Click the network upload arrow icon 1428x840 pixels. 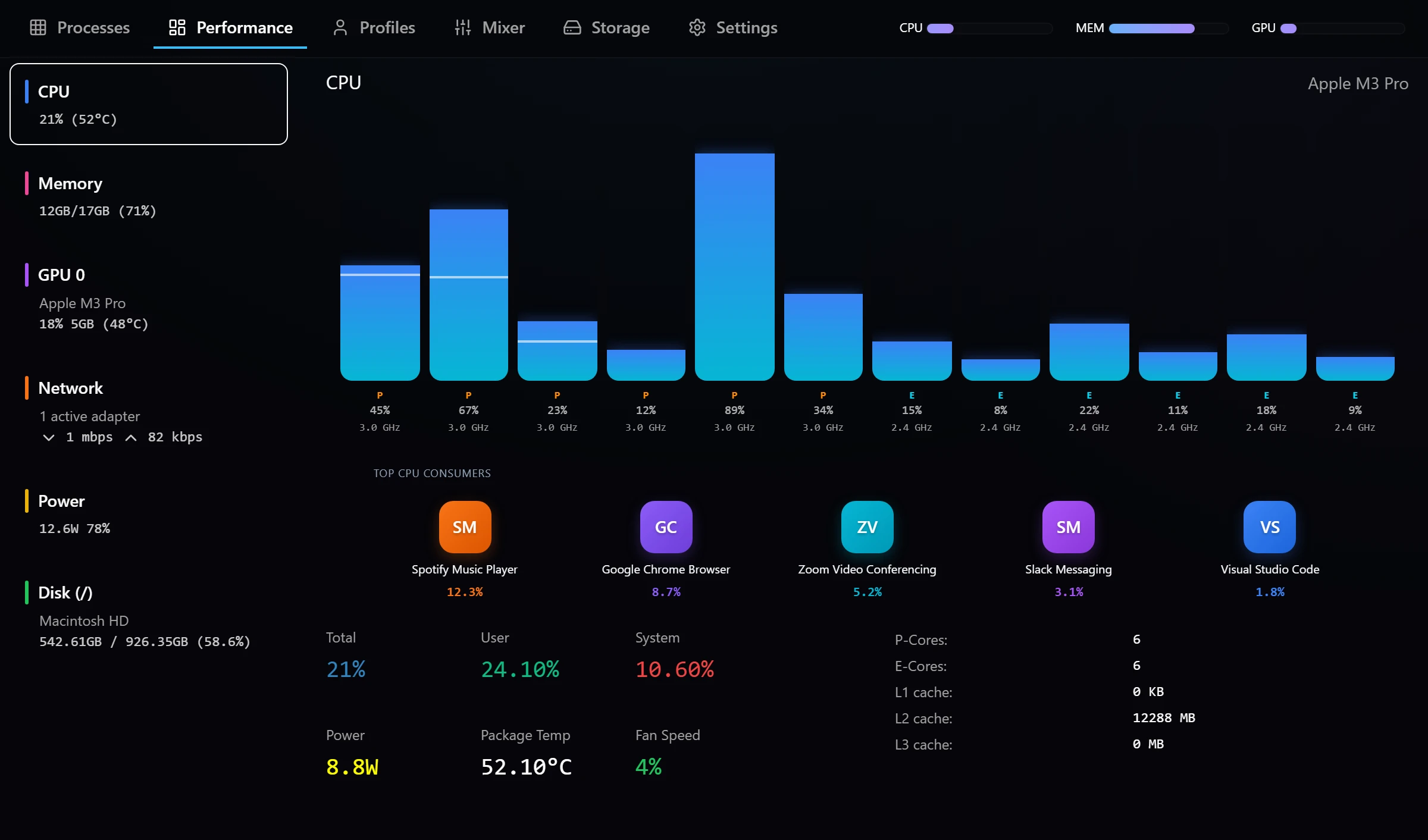point(131,438)
